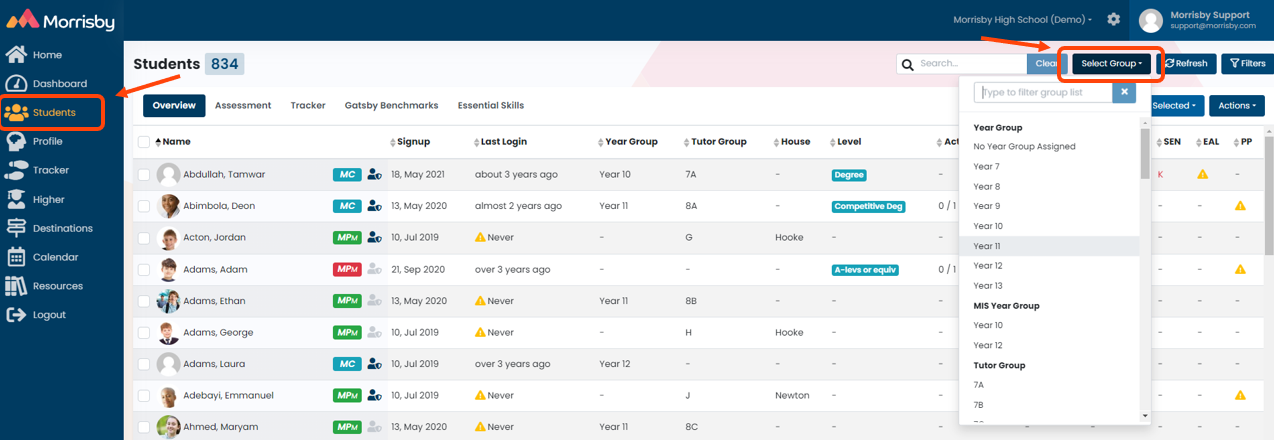This screenshot has width=1274, height=440.
Task: Sort by the Signup column header
Action: tap(410, 142)
